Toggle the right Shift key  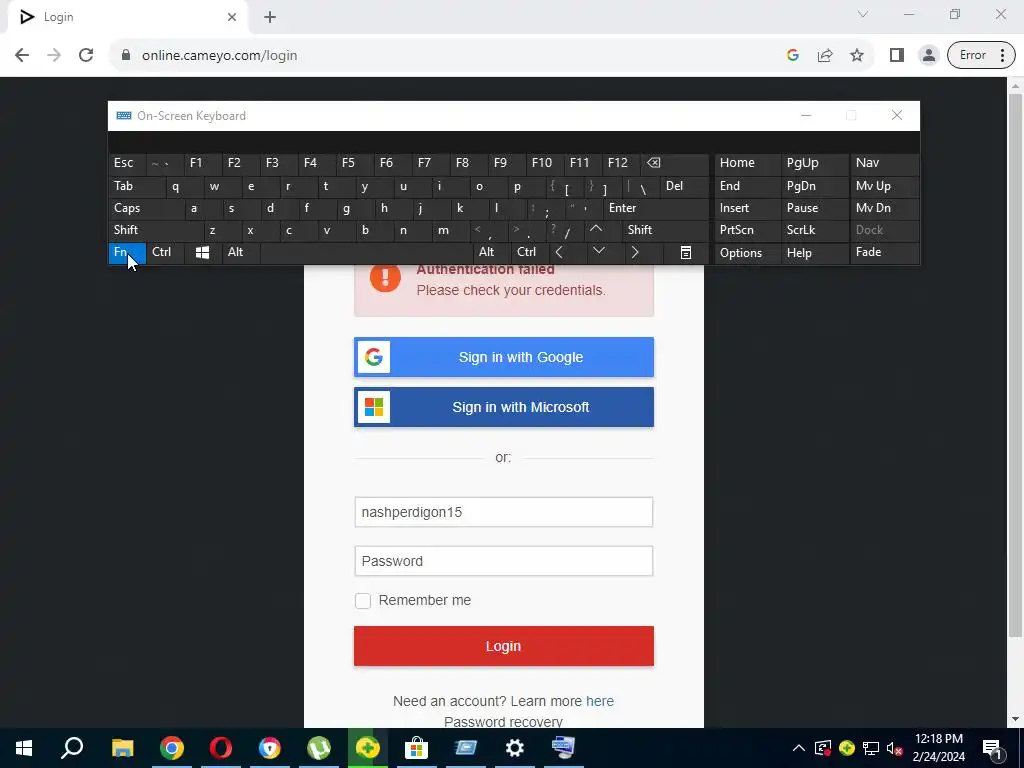pyautogui.click(x=665, y=230)
